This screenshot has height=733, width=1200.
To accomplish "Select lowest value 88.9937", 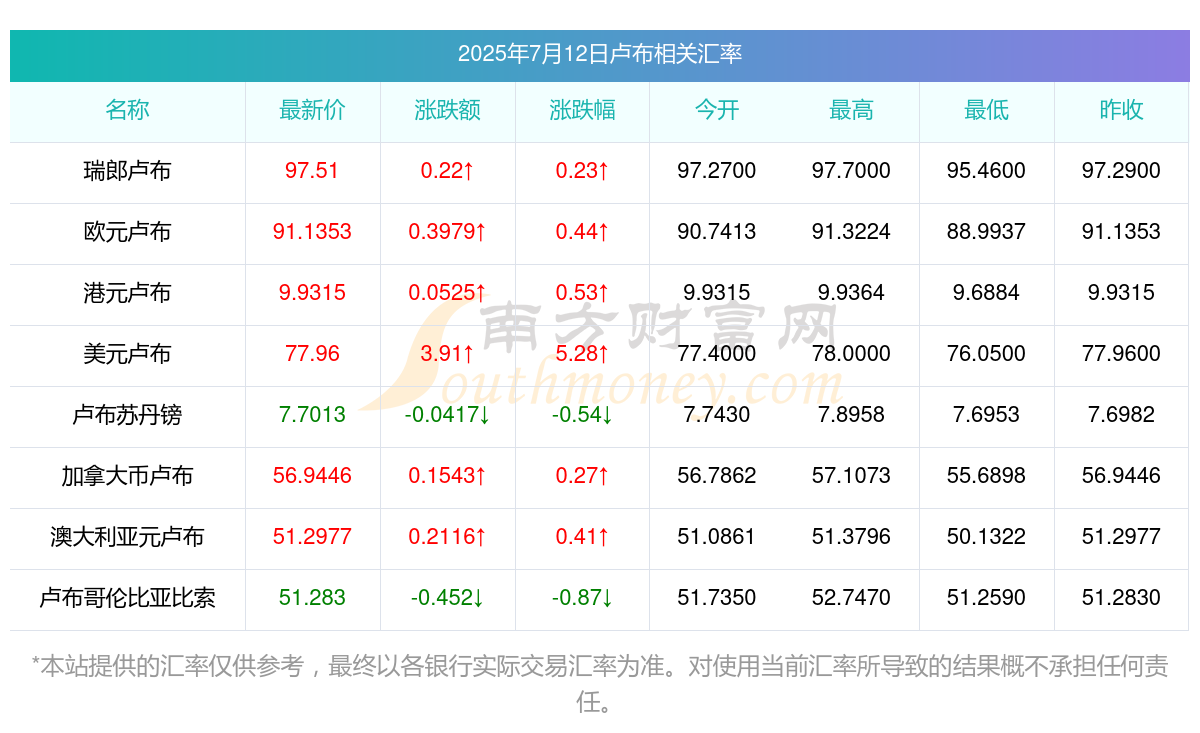I will [x=986, y=232].
